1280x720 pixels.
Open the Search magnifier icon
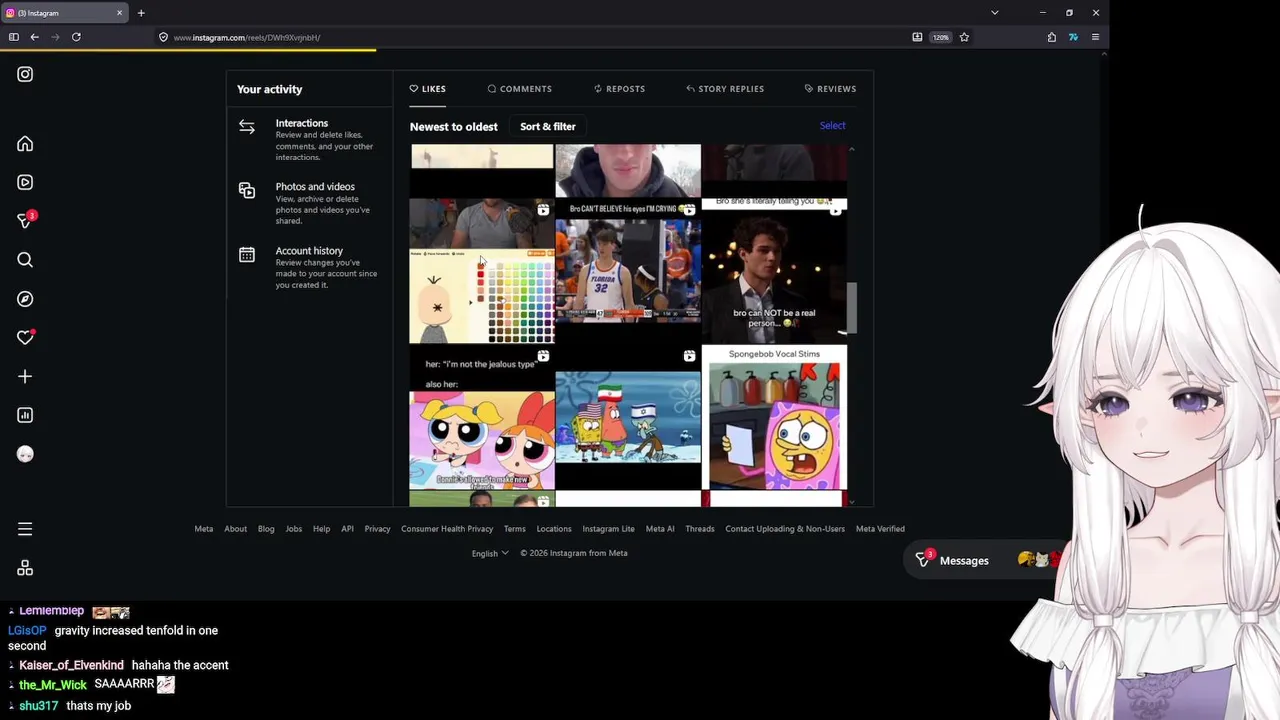coord(25,260)
